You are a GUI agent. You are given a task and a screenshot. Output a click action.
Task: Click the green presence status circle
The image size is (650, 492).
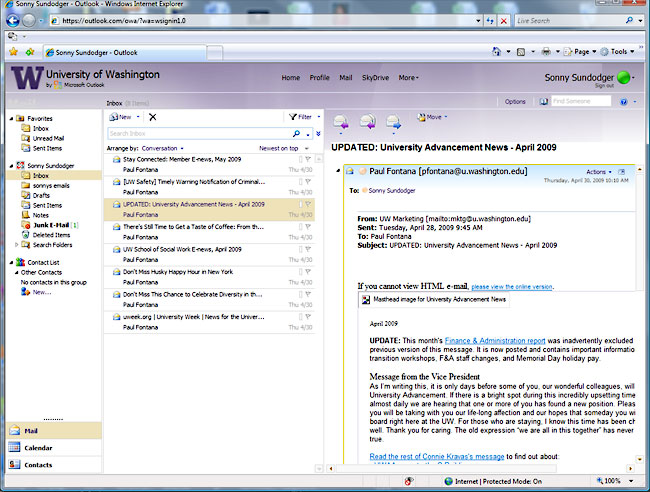tap(623, 77)
